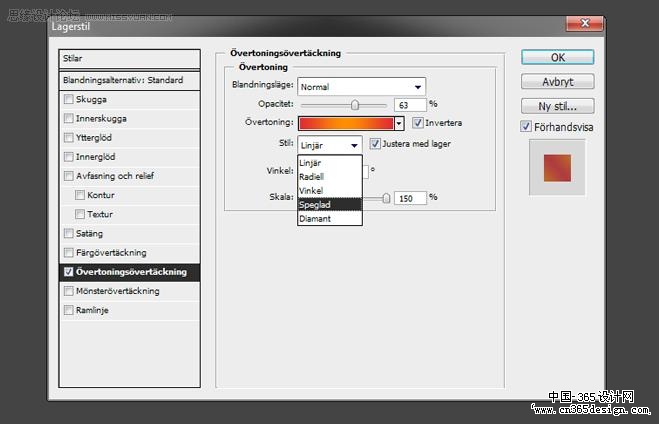The image size is (659, 424).
Task: Click the red-orange Övertoning gradient swatch
Action: coord(346,124)
